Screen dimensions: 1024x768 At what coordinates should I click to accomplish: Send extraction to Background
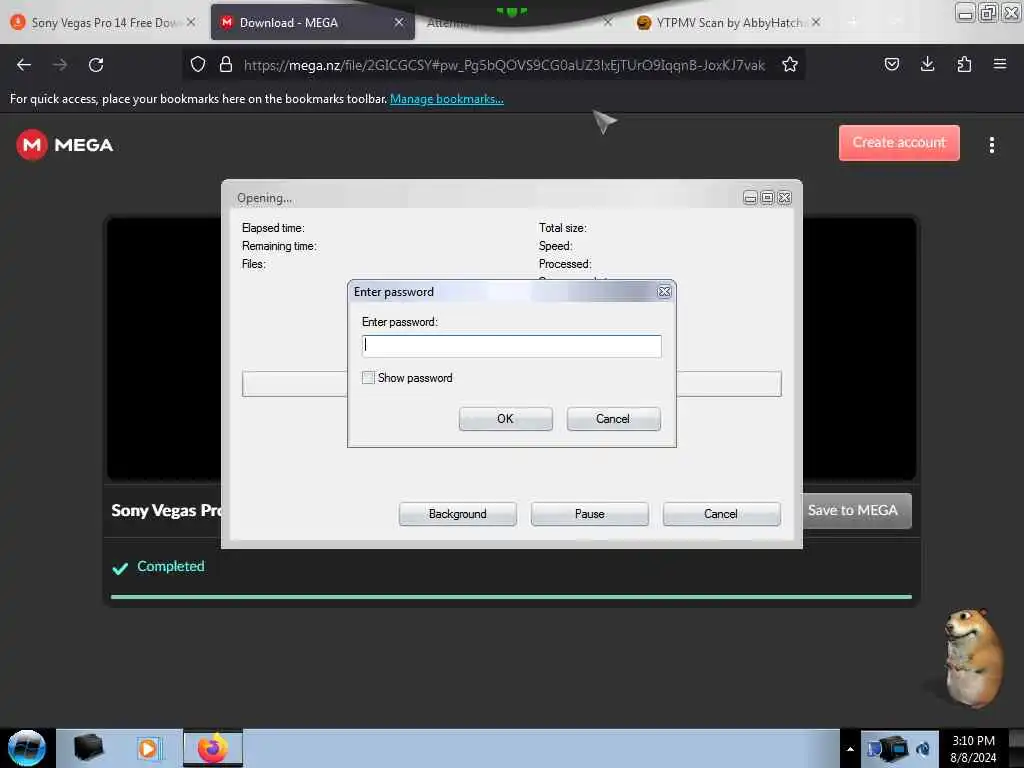tap(457, 514)
